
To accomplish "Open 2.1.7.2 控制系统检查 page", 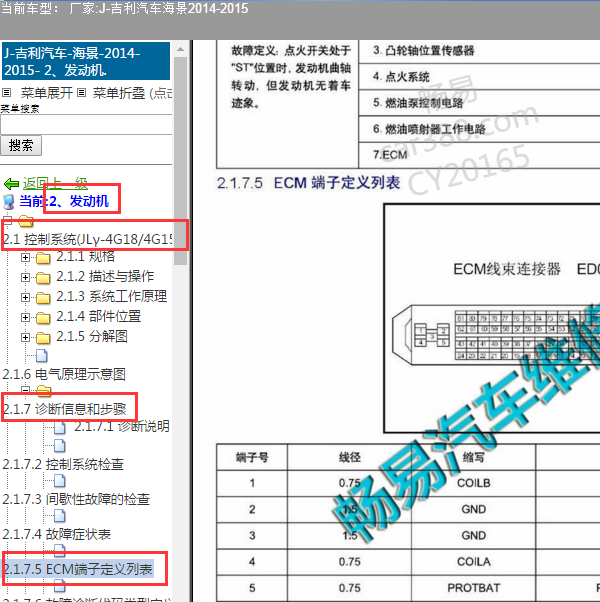I will point(63,465).
